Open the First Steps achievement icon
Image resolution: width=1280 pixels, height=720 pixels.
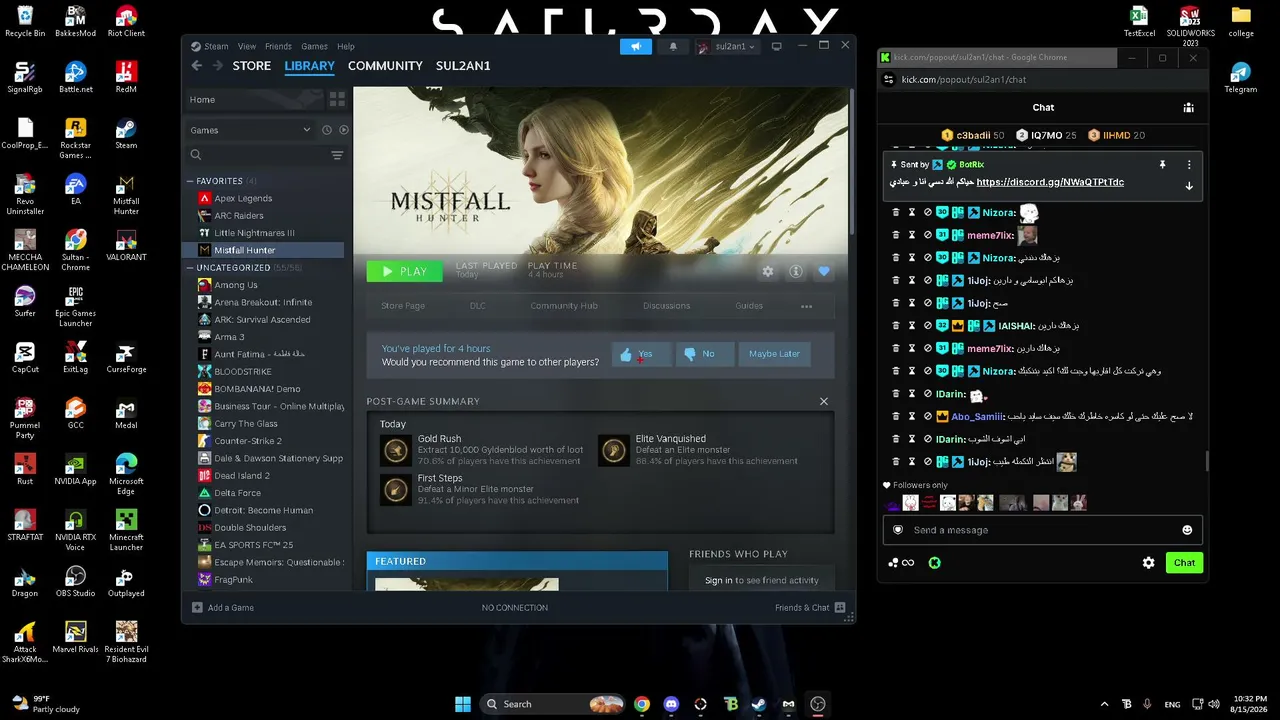[x=396, y=489]
